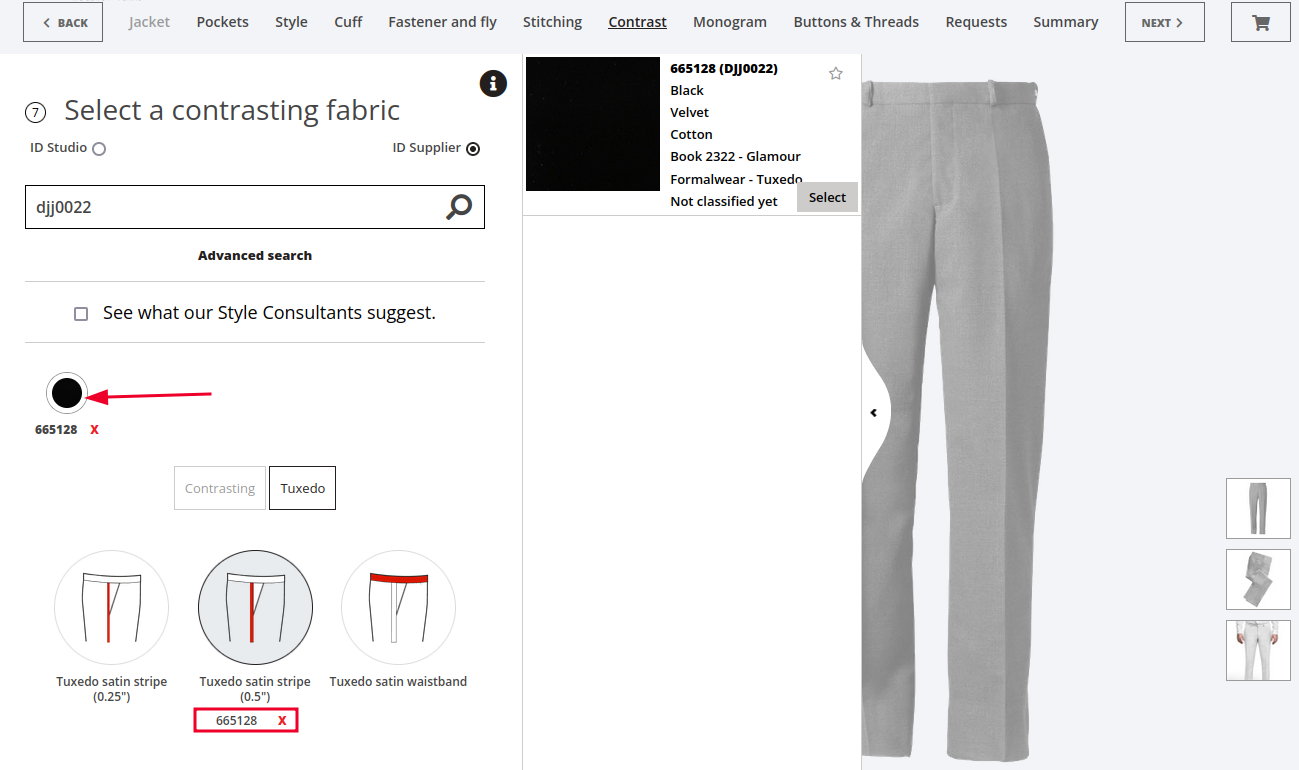Screen dimensions: 1299x770
Task: Check See what our Style Consultants suggest
Action: [x=81, y=314]
